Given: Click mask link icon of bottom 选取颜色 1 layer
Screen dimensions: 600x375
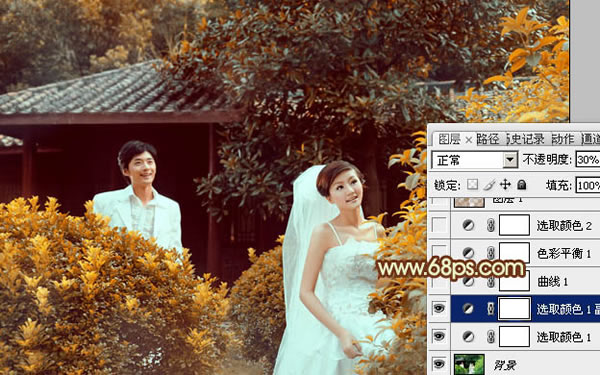Looking at the screenshot, I should (x=491, y=337).
